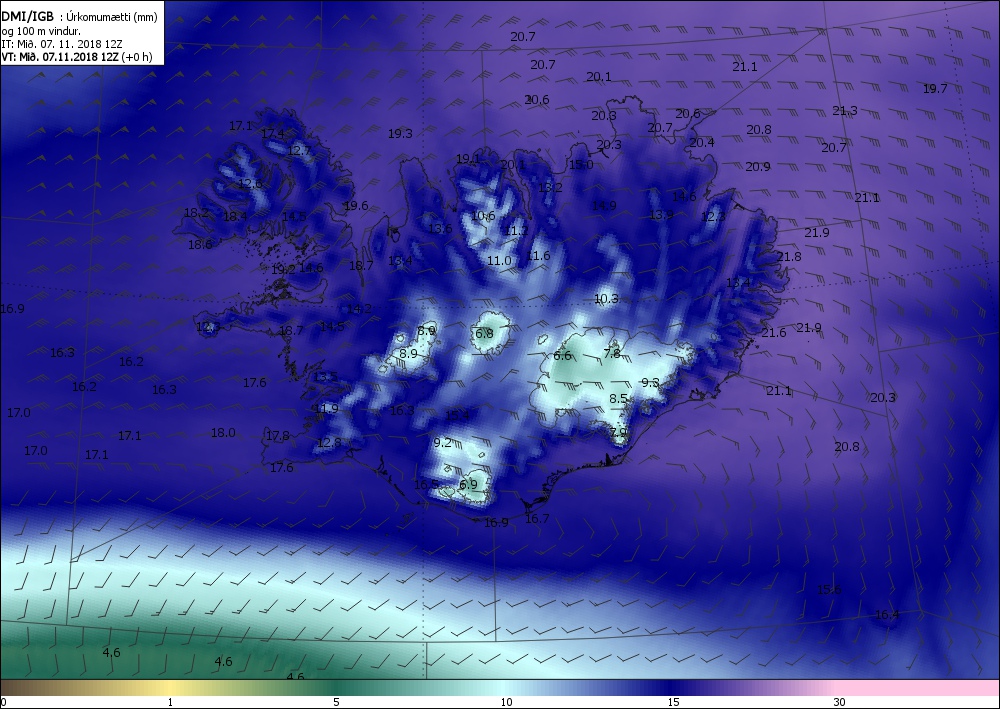Select the 13.5 value on the map
Viewport: 1000px width, 709px height.
point(325,377)
